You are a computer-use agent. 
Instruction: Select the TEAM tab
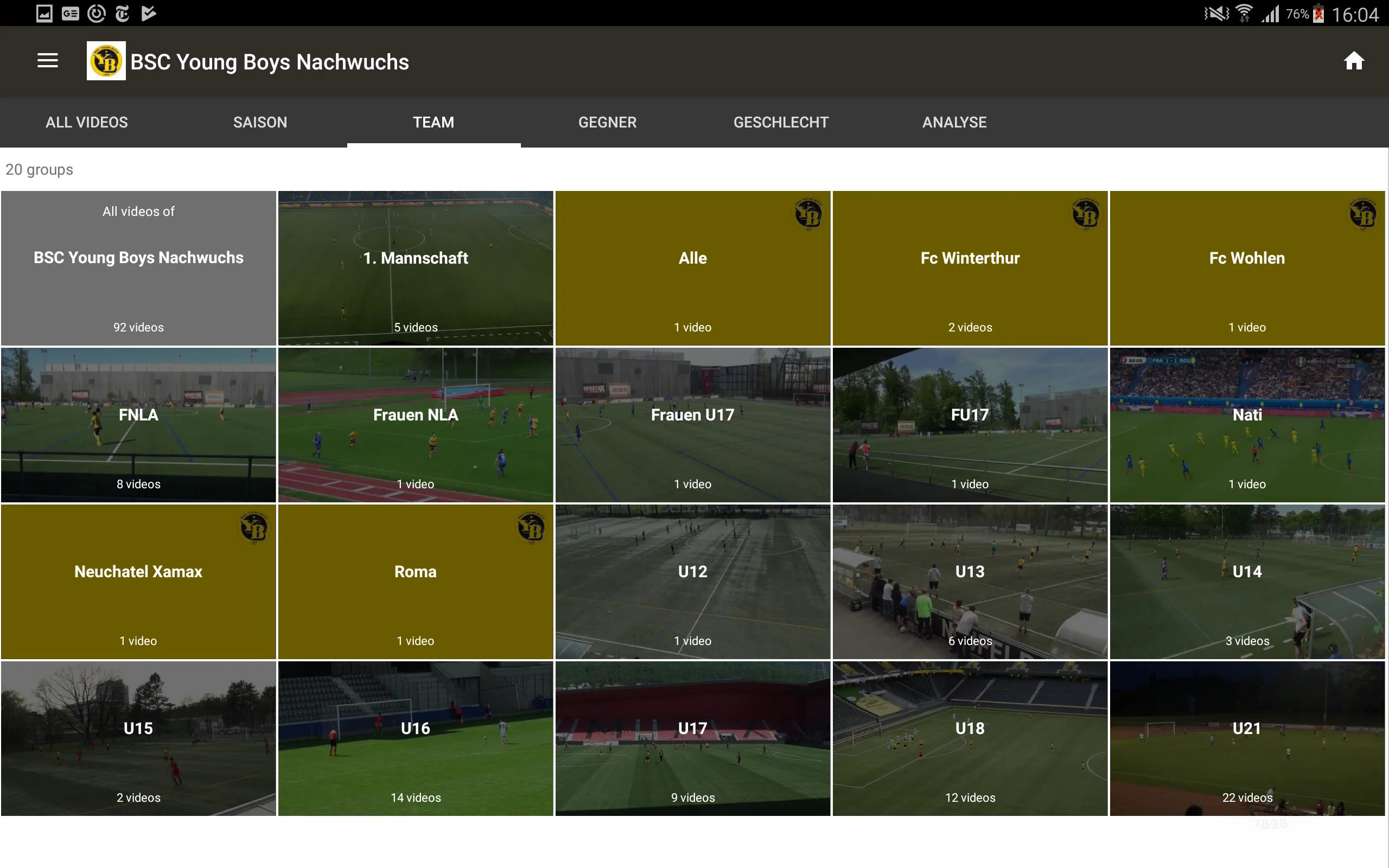pyautogui.click(x=434, y=122)
